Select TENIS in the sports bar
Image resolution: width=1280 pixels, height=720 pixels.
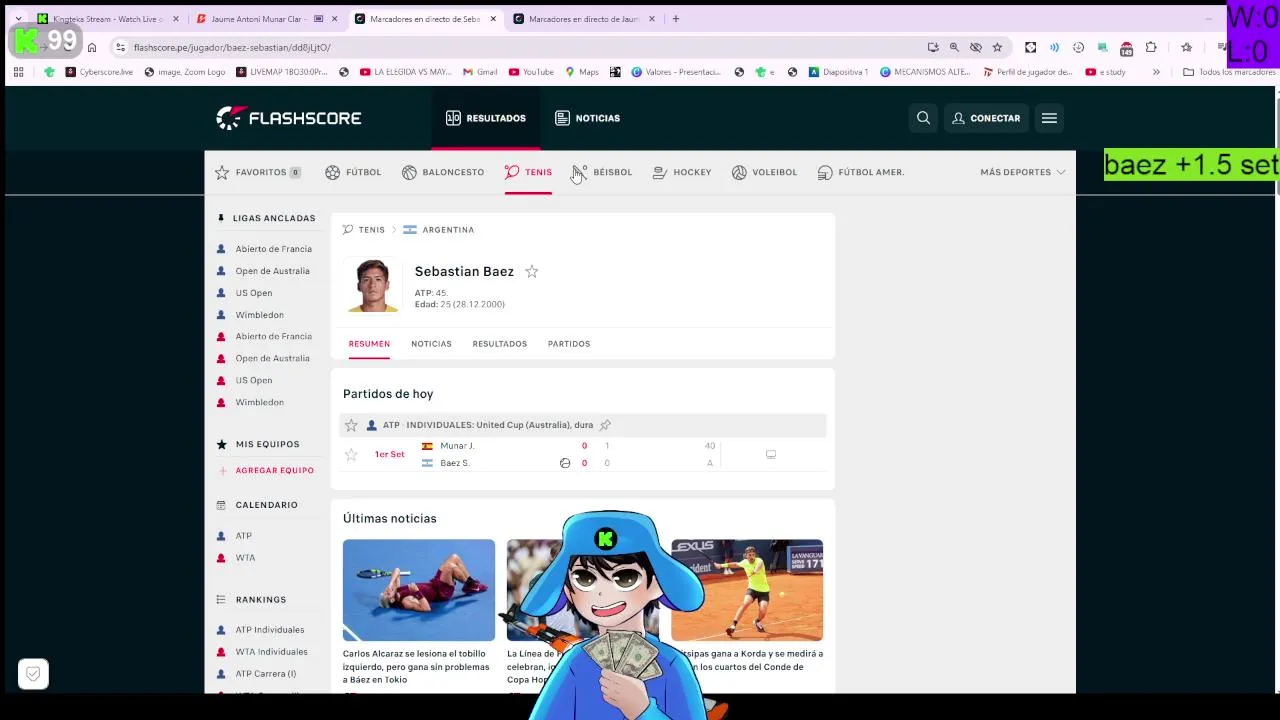tap(529, 172)
